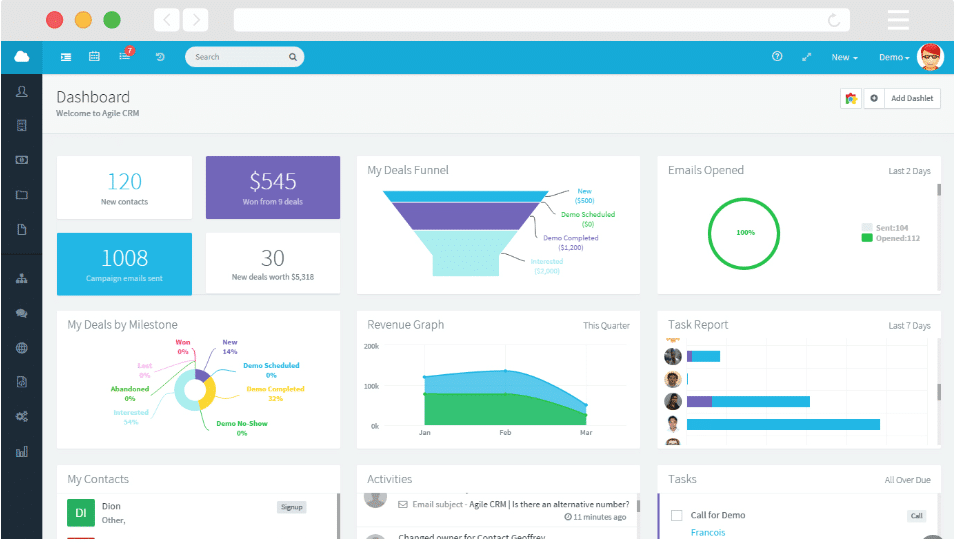Open the reports bar chart sidebar icon
This screenshot has height=549, width=955.
click(x=21, y=452)
